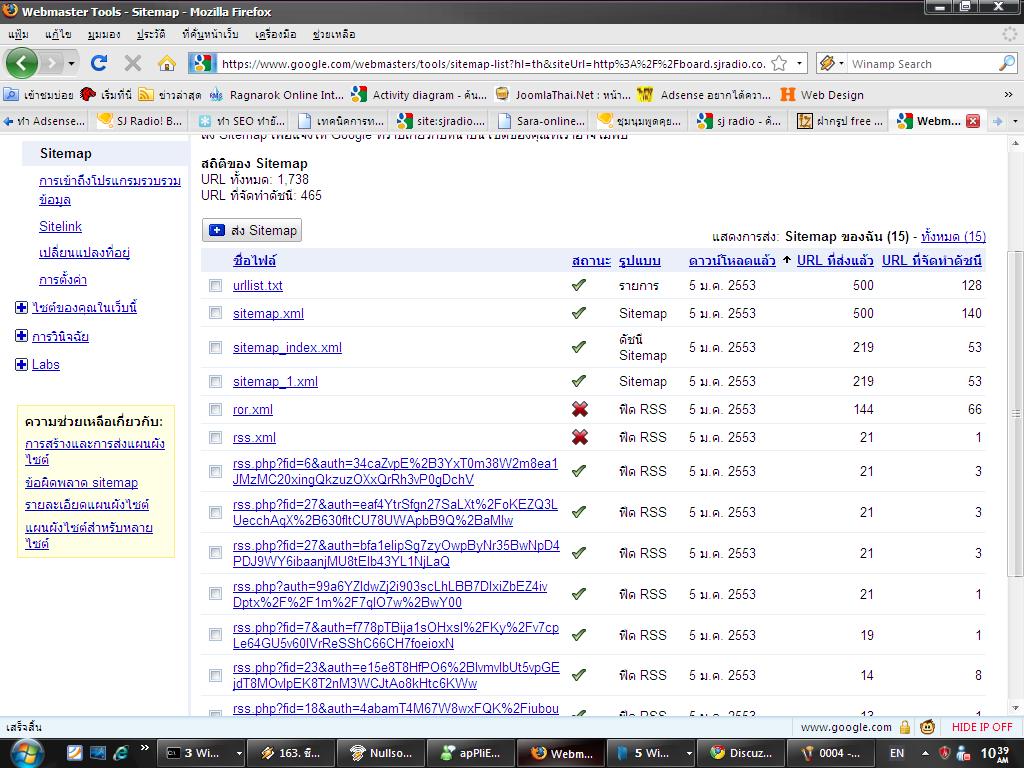1024x768 pixels.
Task: Close the Webmaster Tools tab
Action: coord(973,121)
